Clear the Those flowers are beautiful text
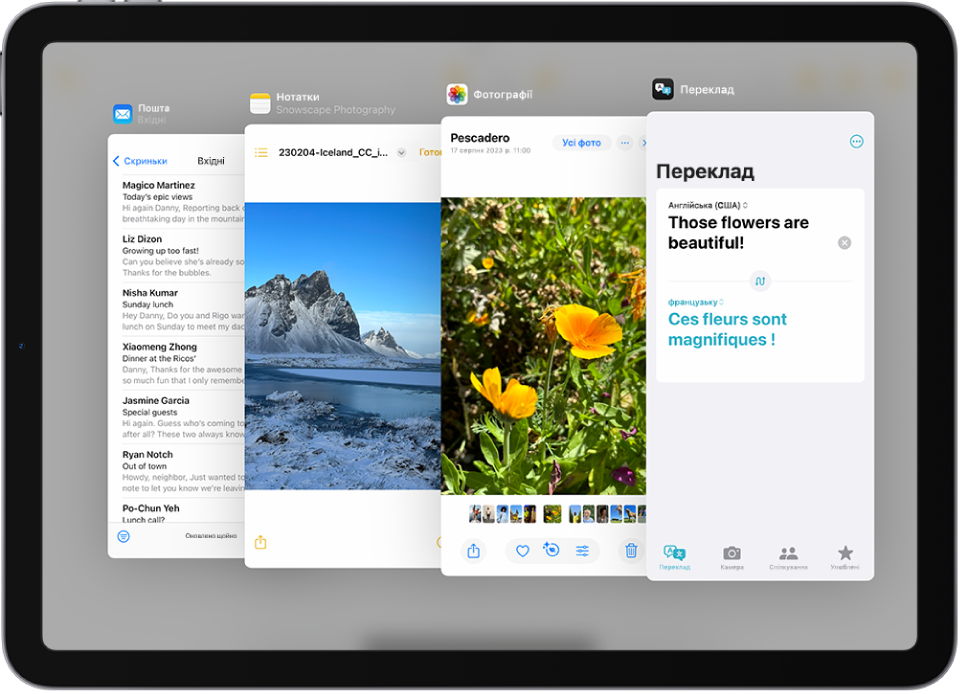Image resolution: width=960 pixels, height=694 pixels. pyautogui.click(x=844, y=243)
